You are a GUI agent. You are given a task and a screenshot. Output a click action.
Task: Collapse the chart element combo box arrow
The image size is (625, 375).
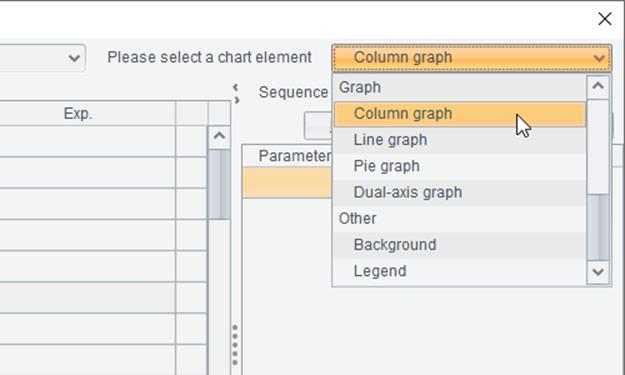point(599,58)
